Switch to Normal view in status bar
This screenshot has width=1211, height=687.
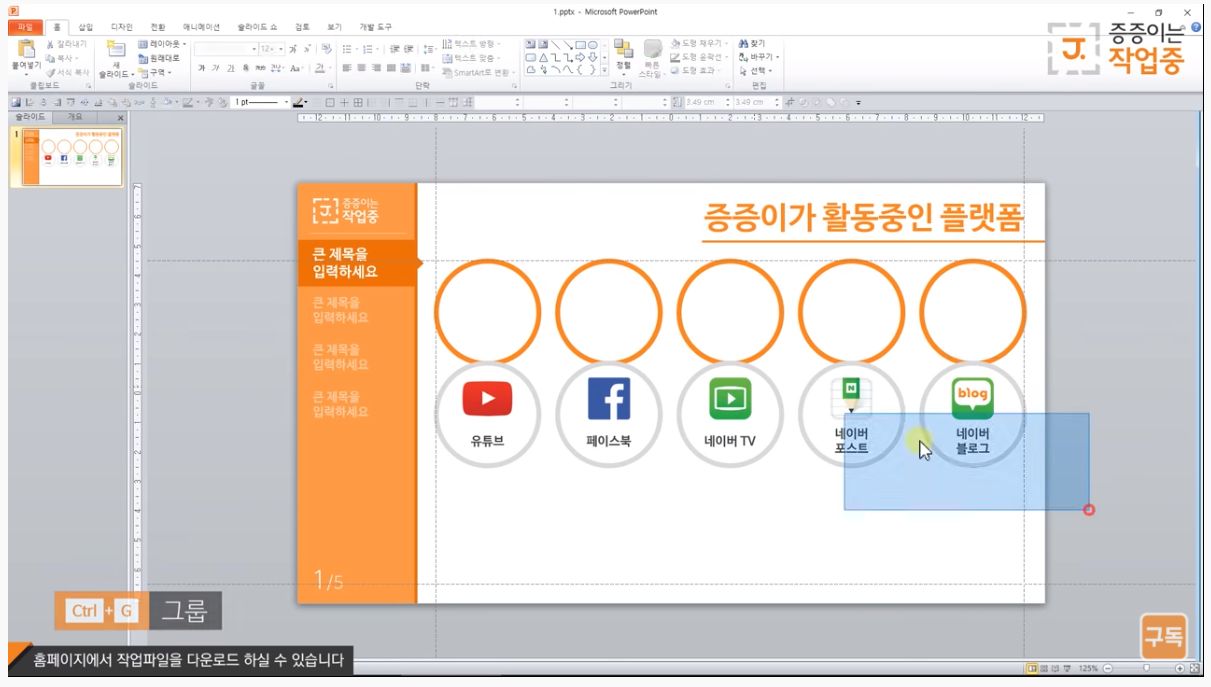tap(1031, 668)
